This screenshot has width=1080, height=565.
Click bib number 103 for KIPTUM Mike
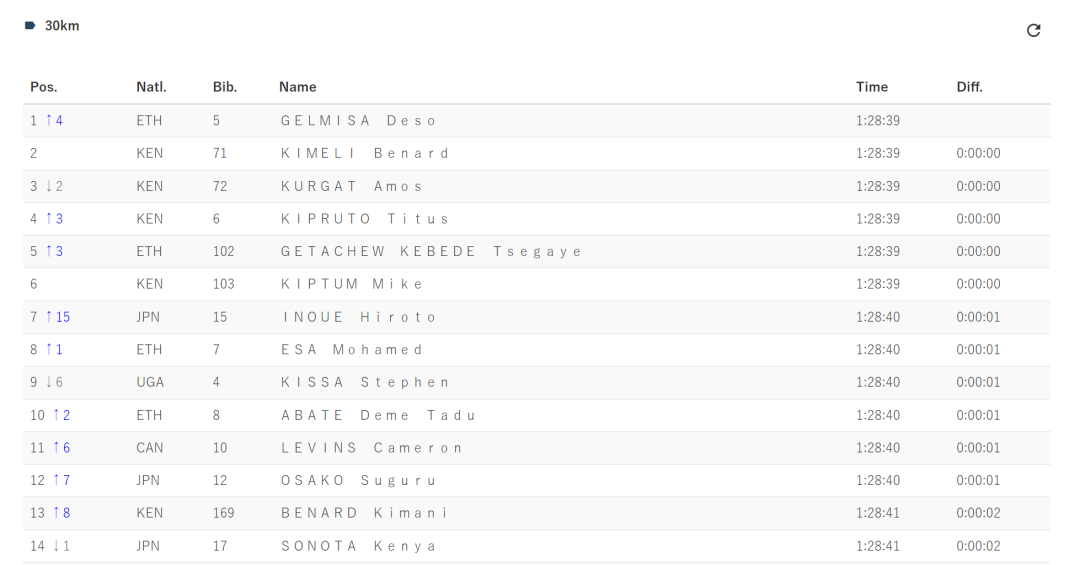click(223, 284)
